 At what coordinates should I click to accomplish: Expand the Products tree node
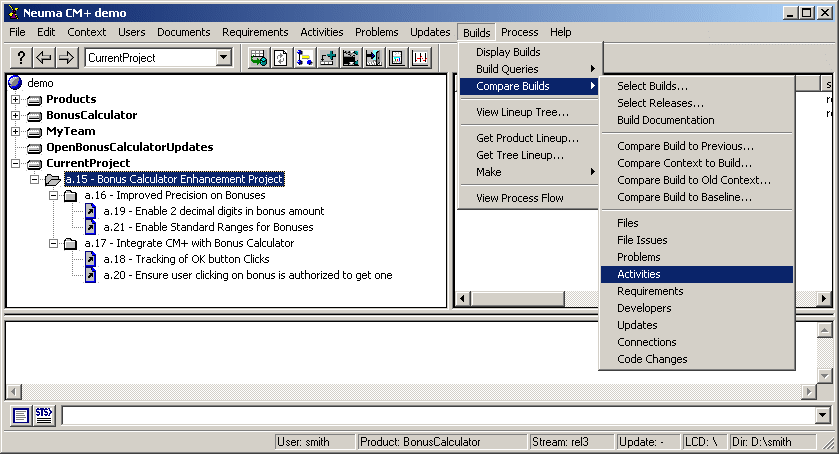pyautogui.click(x=16, y=99)
